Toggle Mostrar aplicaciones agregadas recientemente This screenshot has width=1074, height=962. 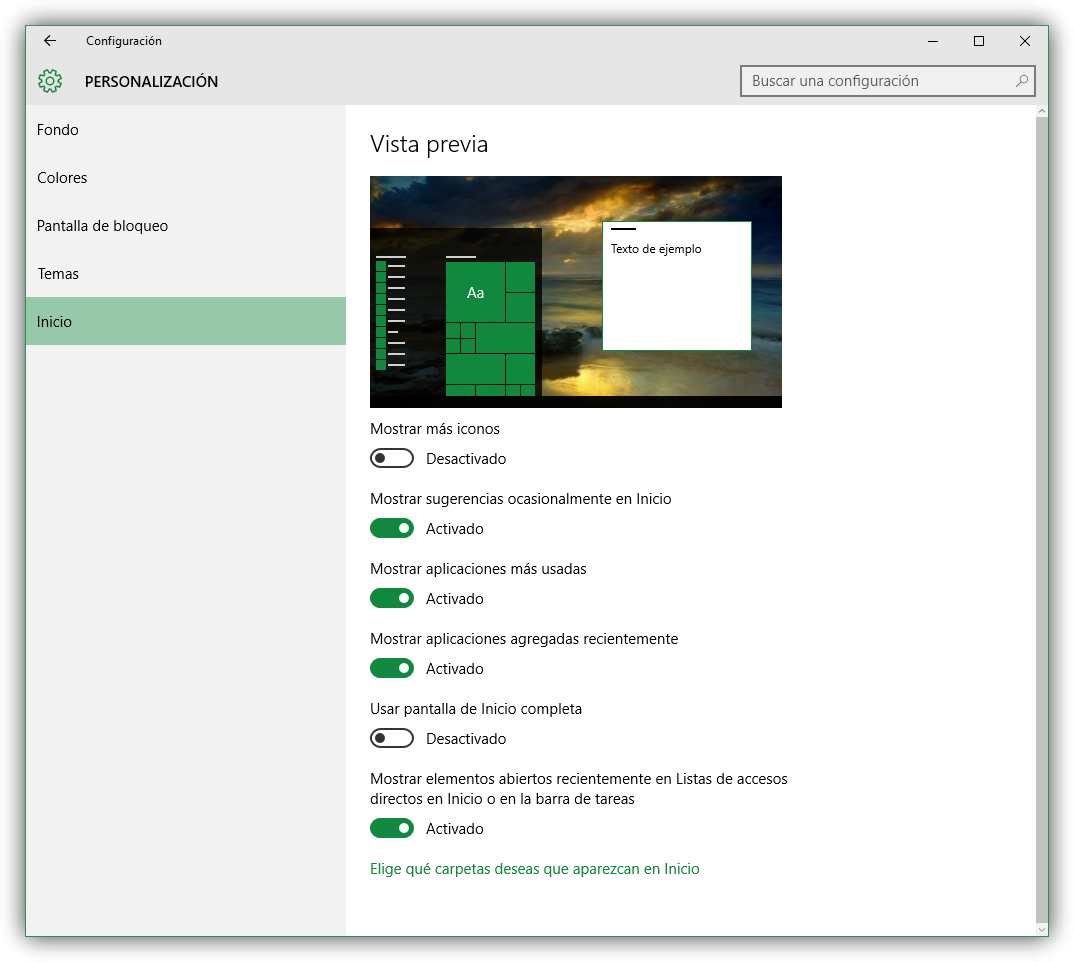[x=392, y=668]
